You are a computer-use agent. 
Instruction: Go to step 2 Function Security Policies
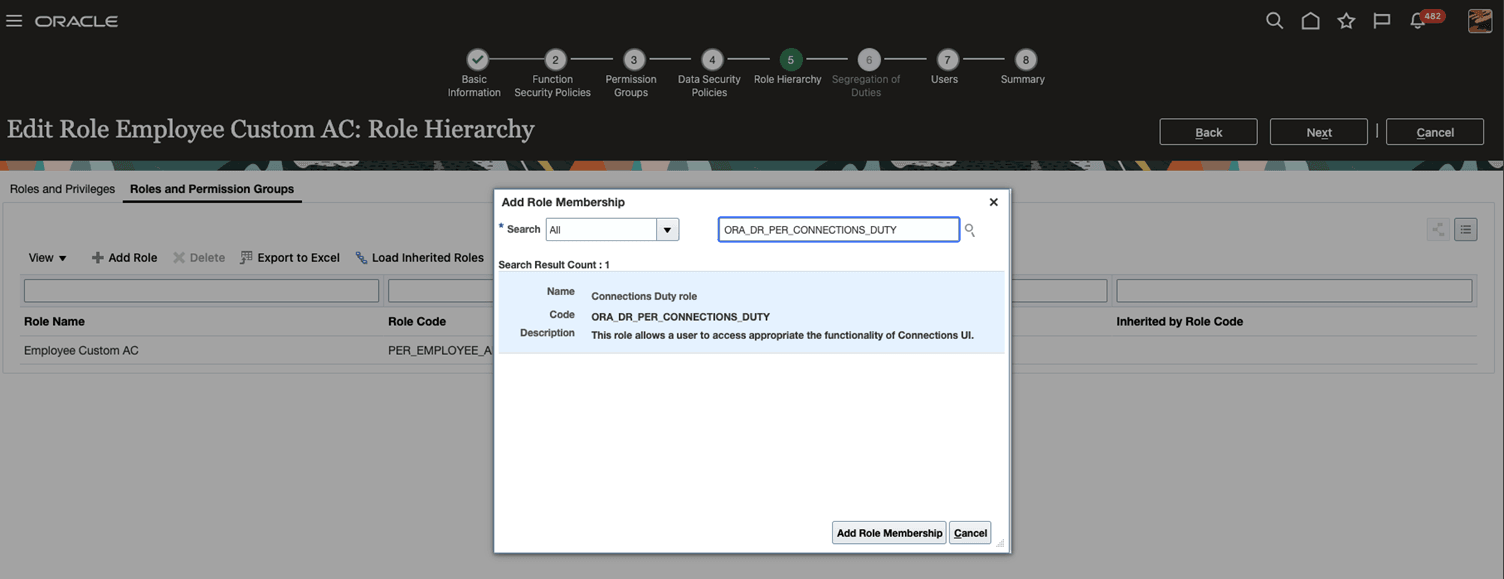[555, 60]
